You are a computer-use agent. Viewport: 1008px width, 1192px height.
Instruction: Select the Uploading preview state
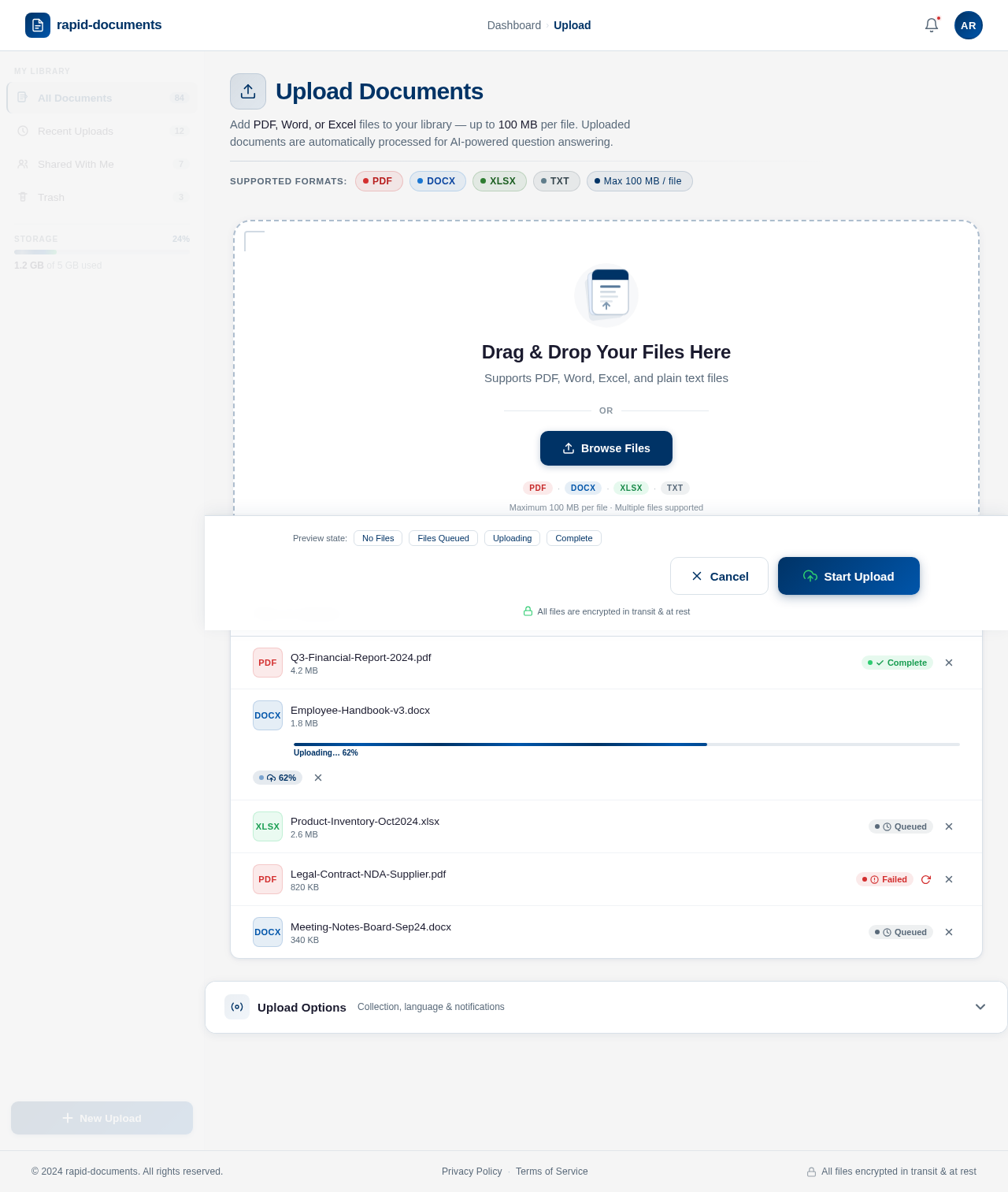[x=512, y=538]
